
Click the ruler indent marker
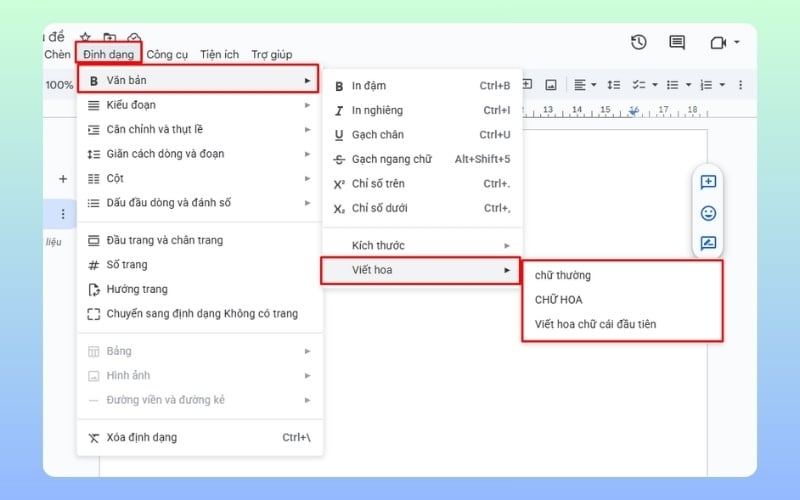point(633,111)
